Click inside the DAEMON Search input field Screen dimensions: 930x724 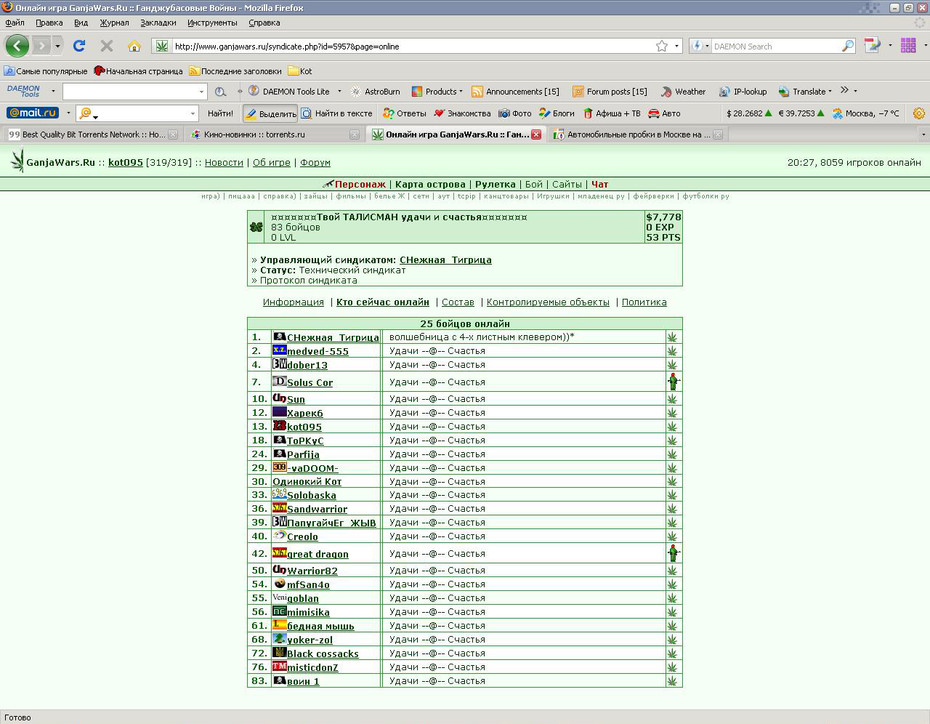point(776,46)
